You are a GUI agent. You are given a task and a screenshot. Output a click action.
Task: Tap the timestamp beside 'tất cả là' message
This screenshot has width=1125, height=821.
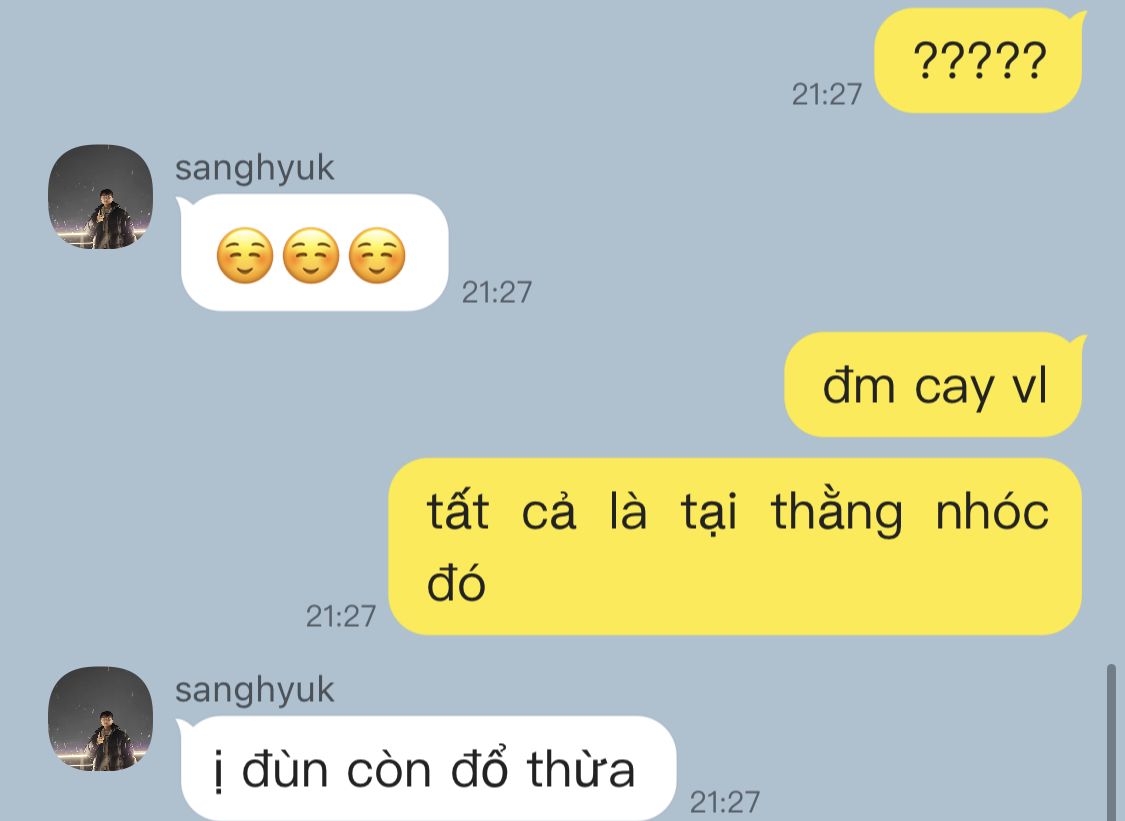coord(341,616)
